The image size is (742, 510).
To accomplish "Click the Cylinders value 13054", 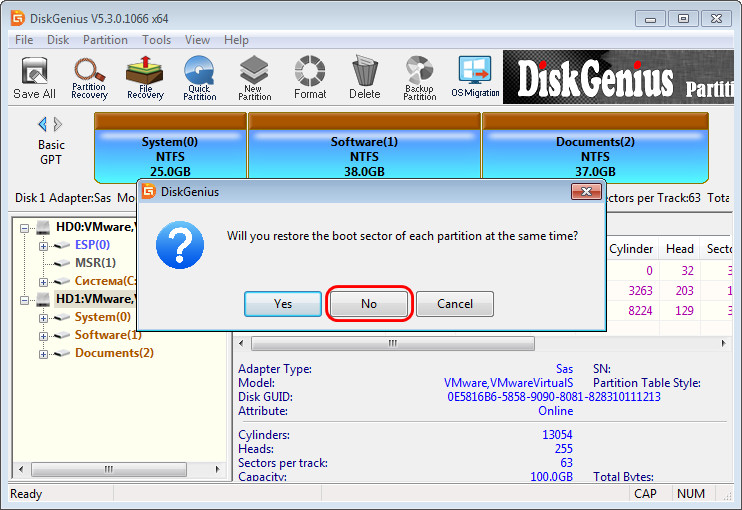I will [557, 434].
